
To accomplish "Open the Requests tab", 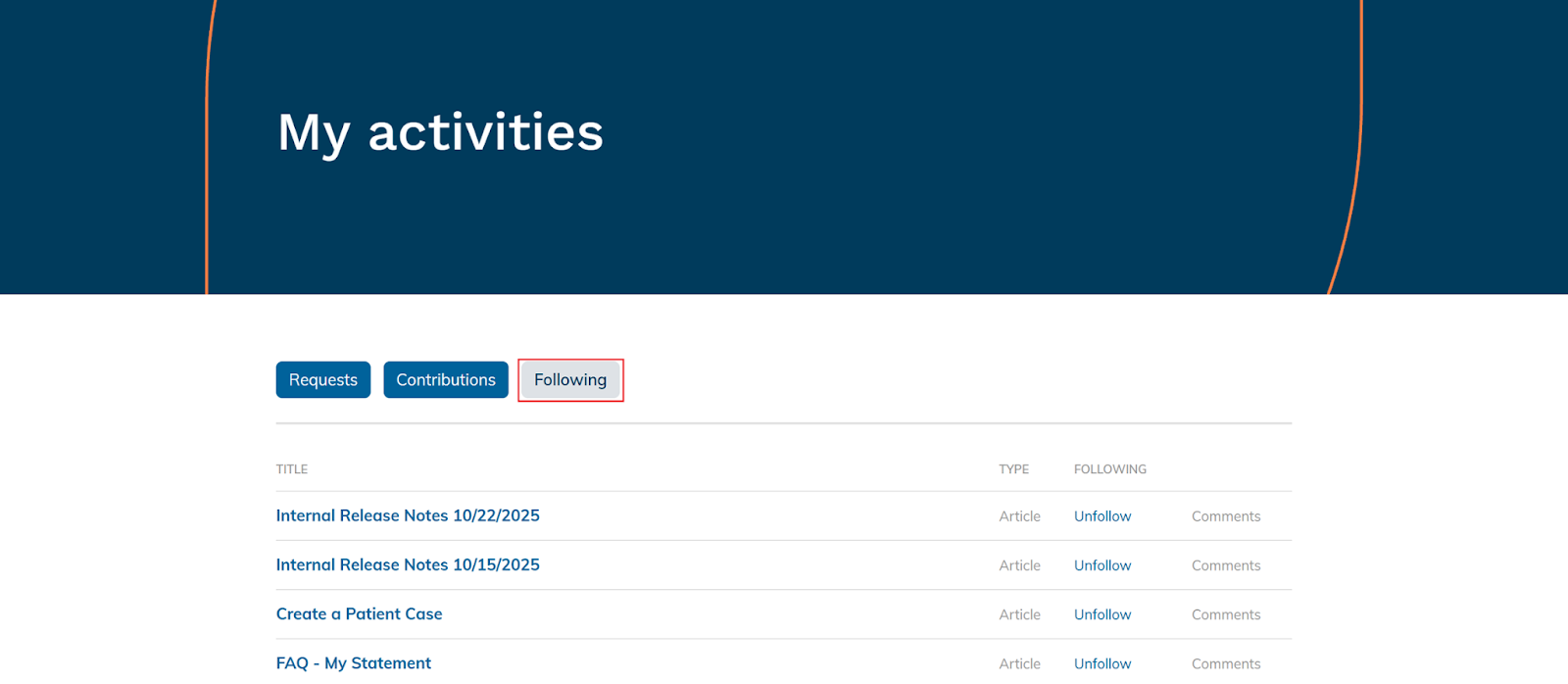I will coord(322,380).
